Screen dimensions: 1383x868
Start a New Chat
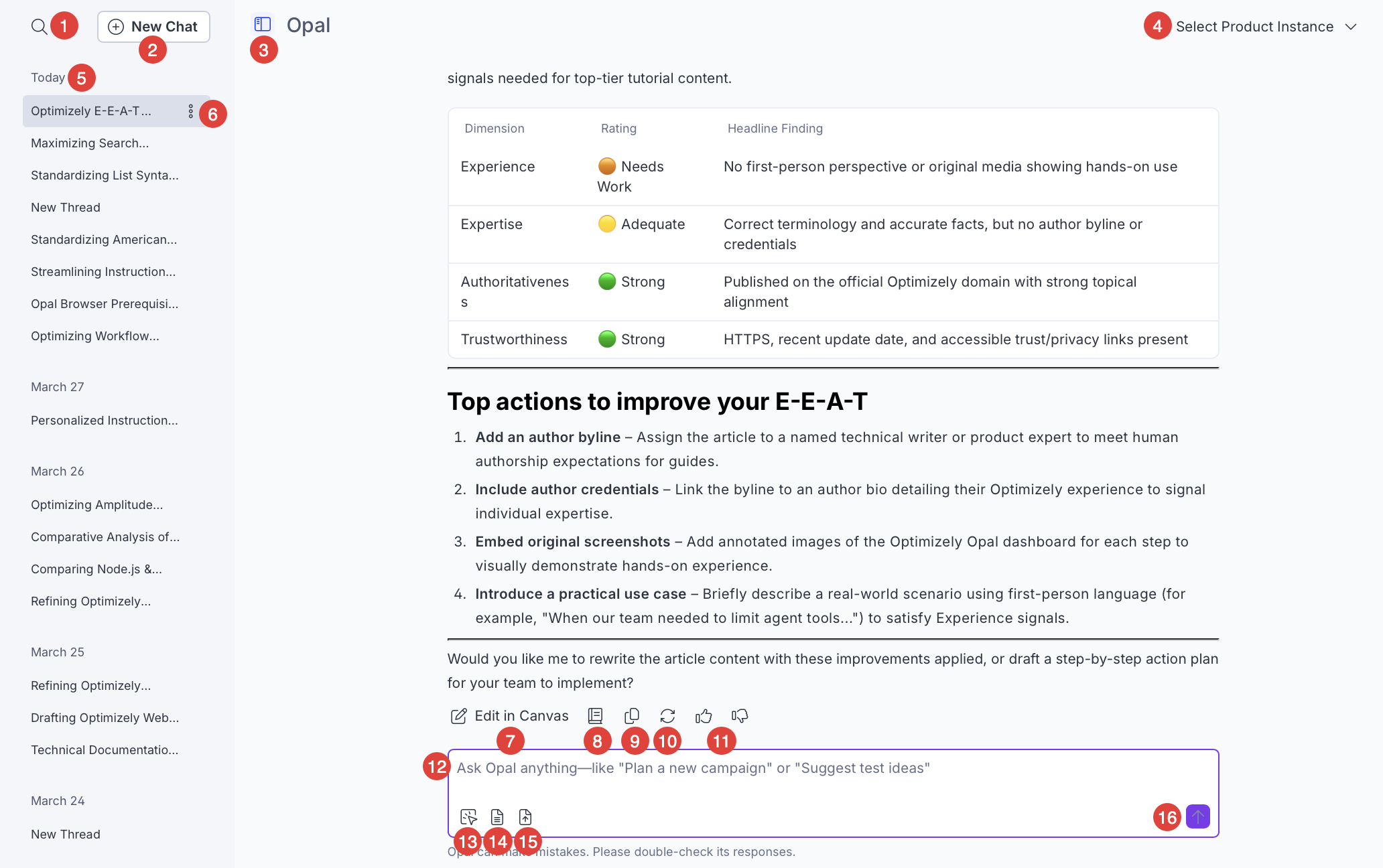click(x=153, y=27)
